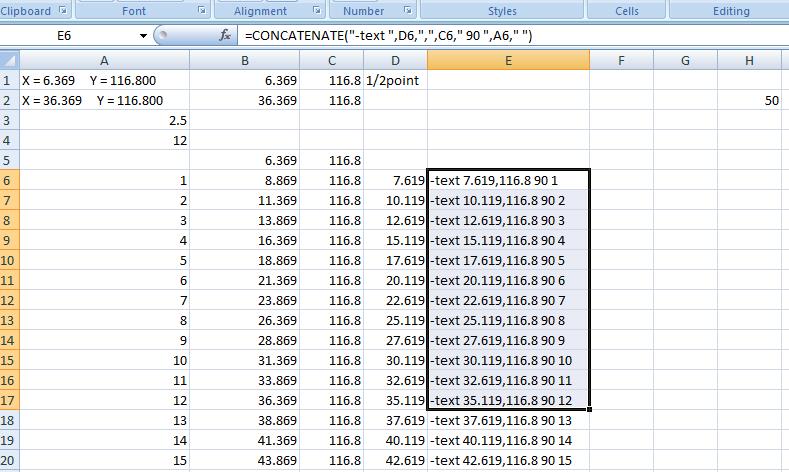Viewport: 789px width, 472px height.
Task: Select column D header
Action: (x=396, y=60)
